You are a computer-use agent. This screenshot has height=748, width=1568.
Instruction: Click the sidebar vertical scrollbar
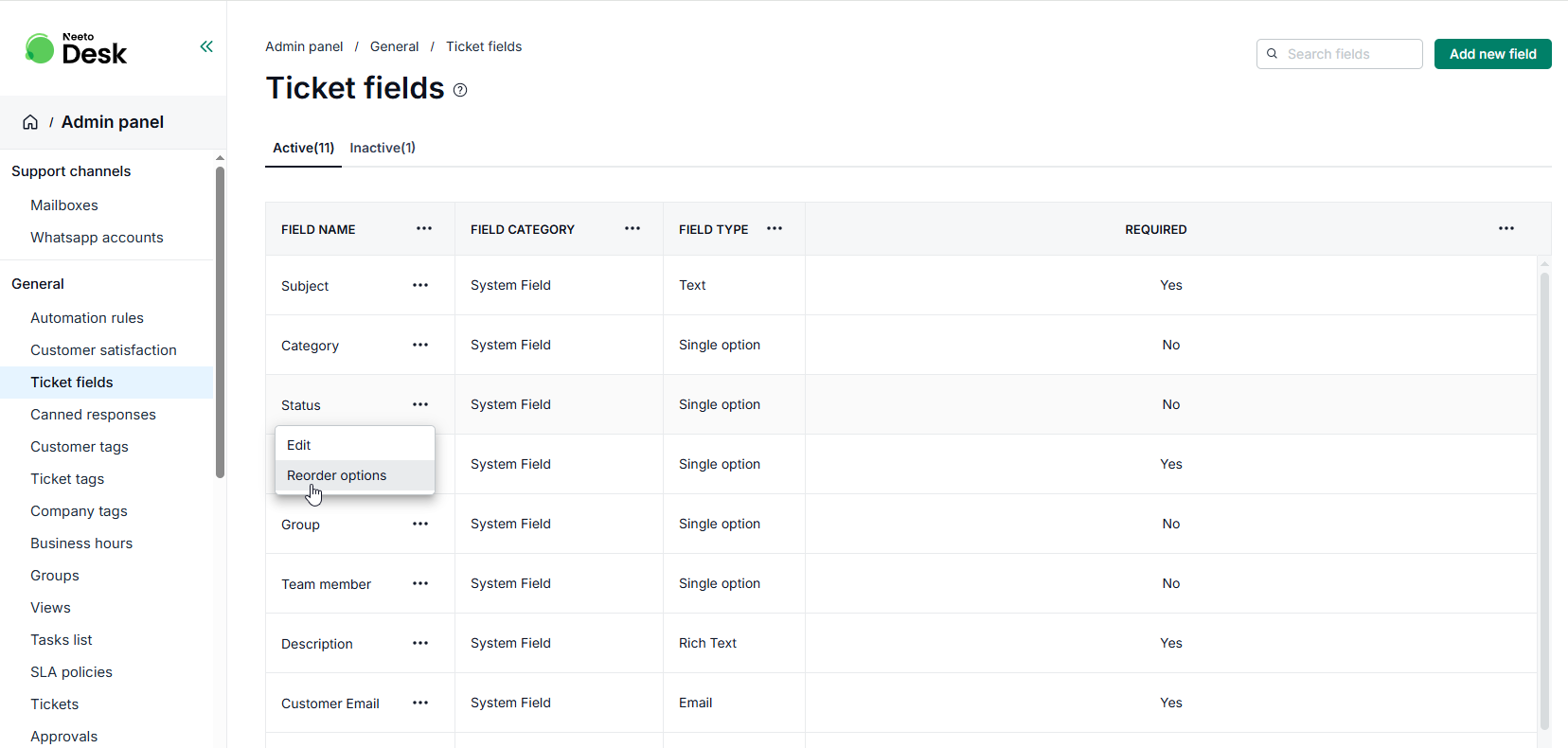[220, 322]
